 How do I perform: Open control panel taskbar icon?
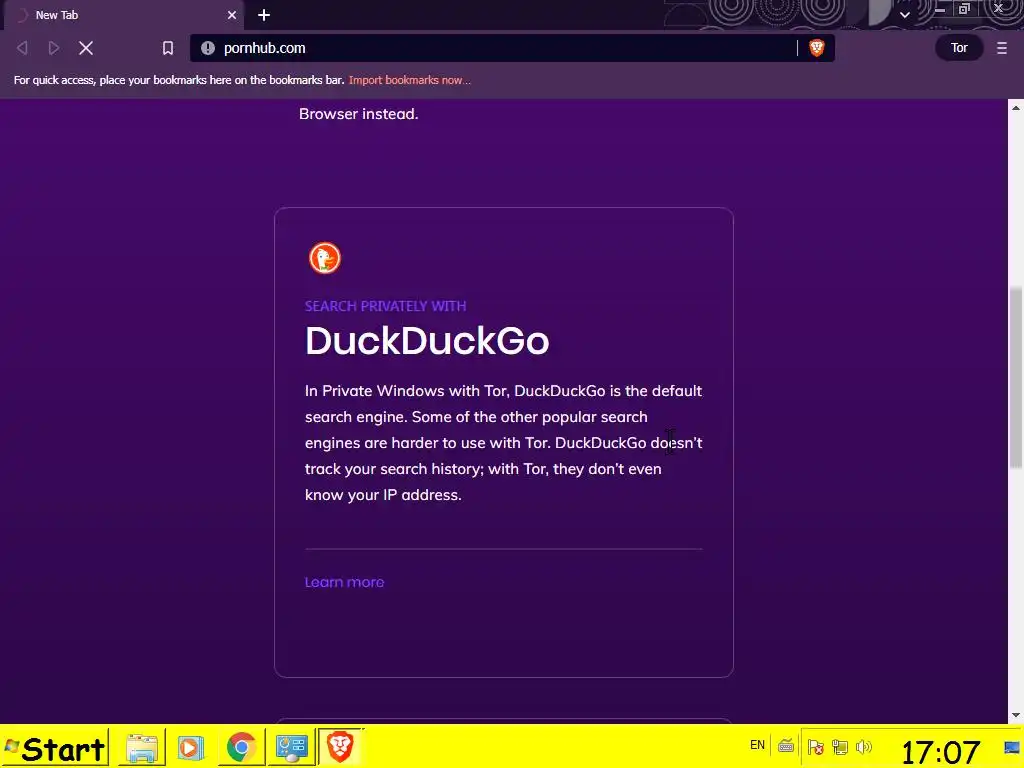pos(291,748)
